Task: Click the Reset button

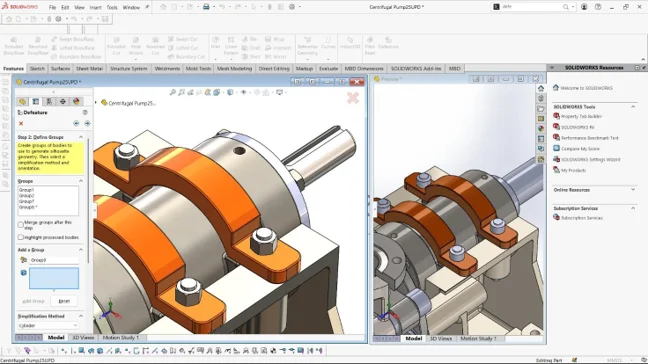Action: pos(64,301)
